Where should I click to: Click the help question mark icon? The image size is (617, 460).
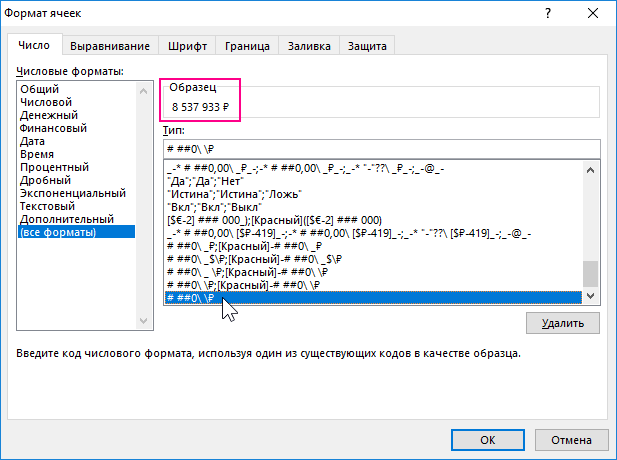[548, 14]
